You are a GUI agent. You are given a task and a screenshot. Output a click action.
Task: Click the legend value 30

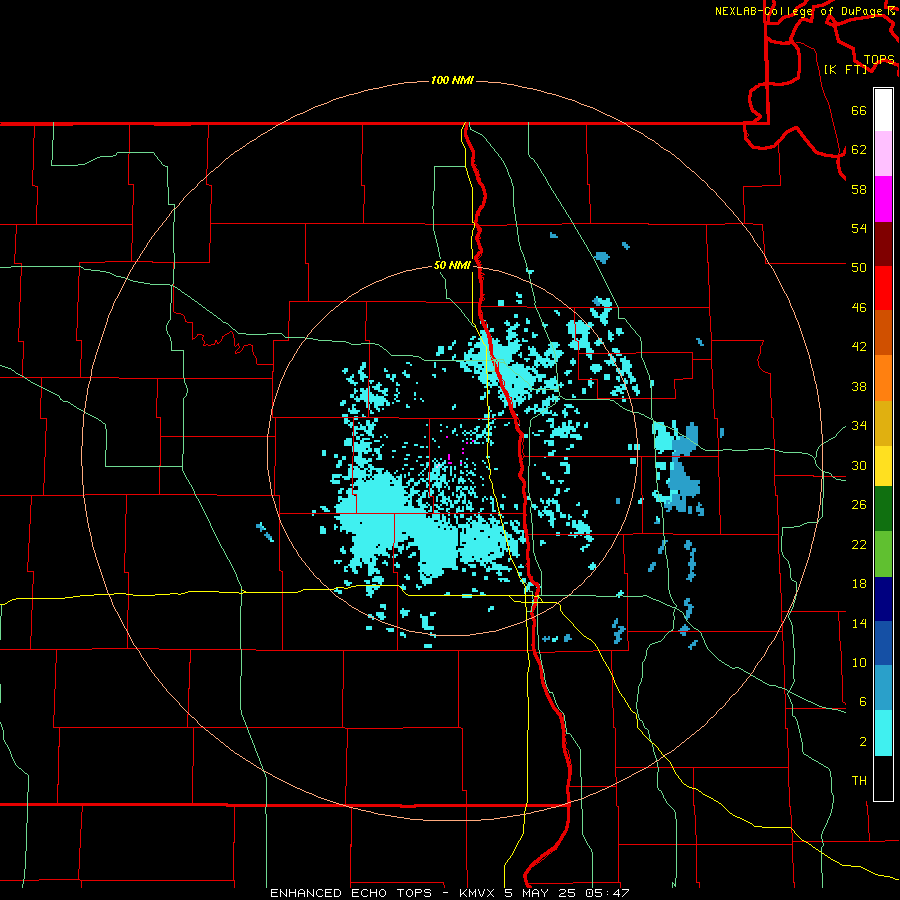point(859,465)
